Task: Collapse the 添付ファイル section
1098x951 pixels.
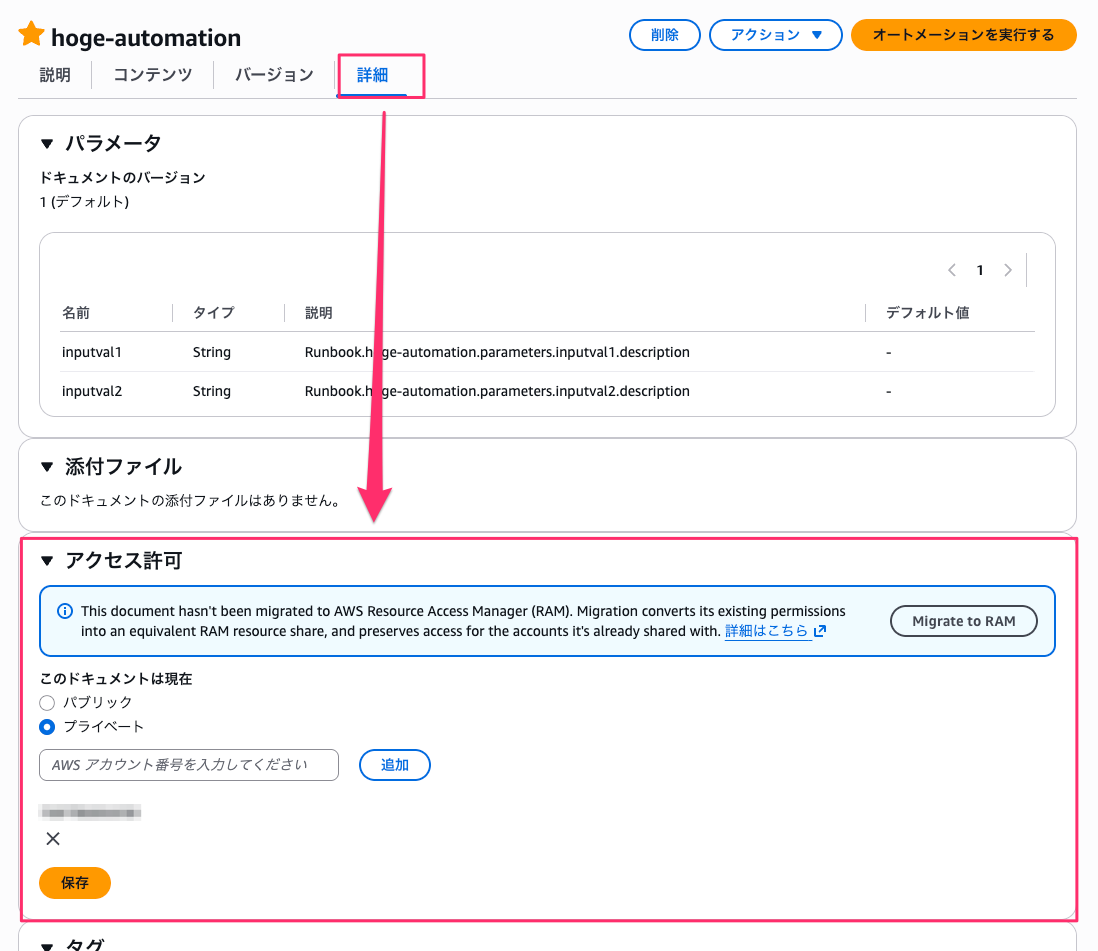Action: [x=47, y=466]
